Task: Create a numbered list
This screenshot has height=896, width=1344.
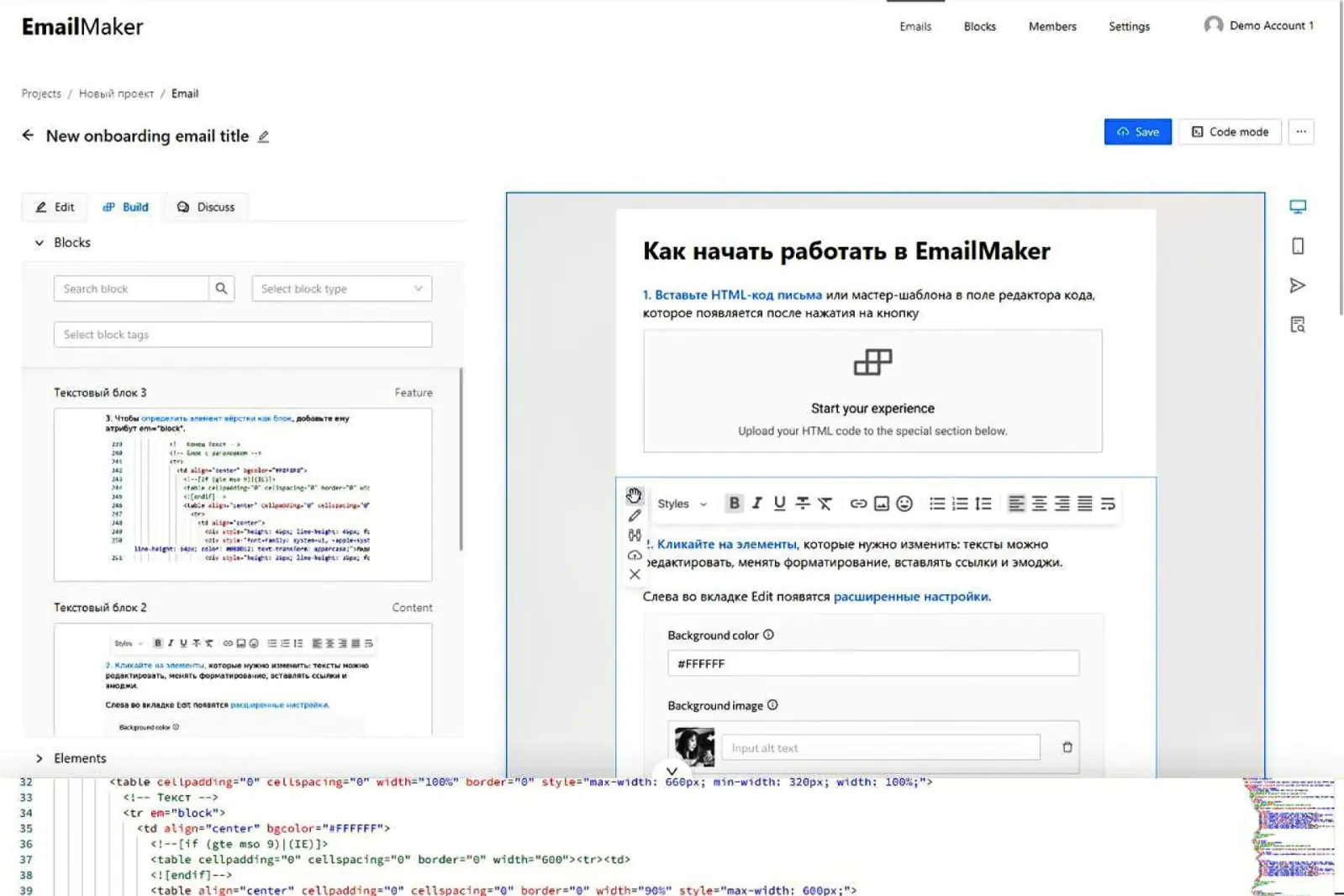Action: (960, 503)
